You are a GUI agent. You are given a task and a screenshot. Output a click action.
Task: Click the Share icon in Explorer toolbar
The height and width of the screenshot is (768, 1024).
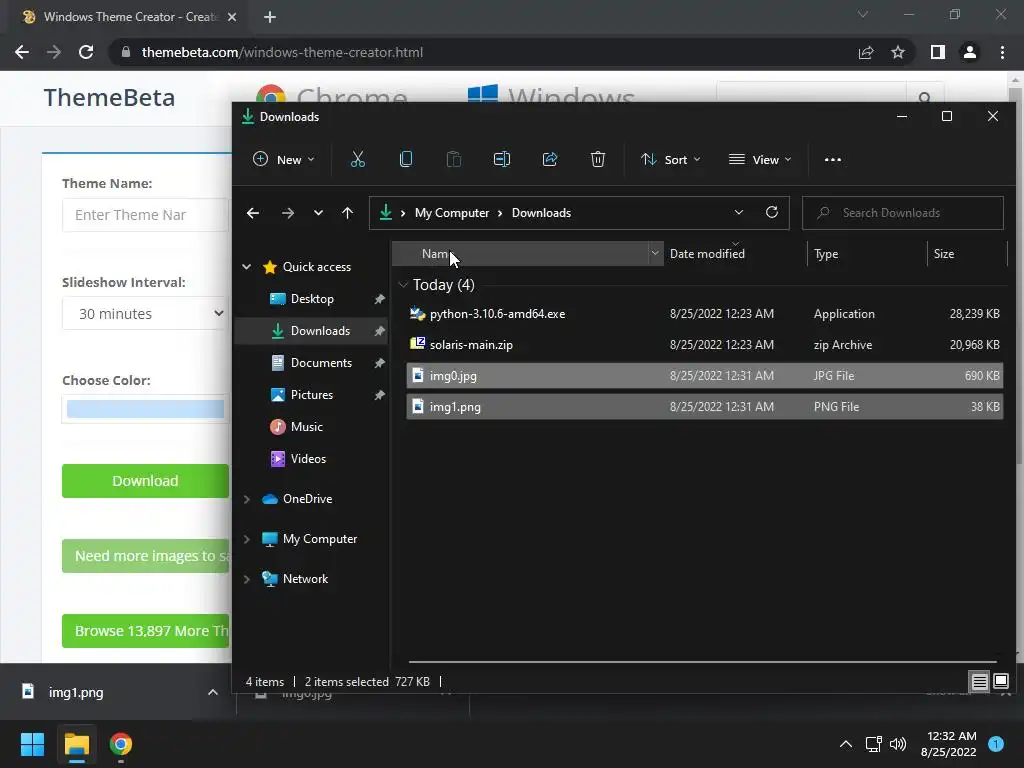click(550, 159)
